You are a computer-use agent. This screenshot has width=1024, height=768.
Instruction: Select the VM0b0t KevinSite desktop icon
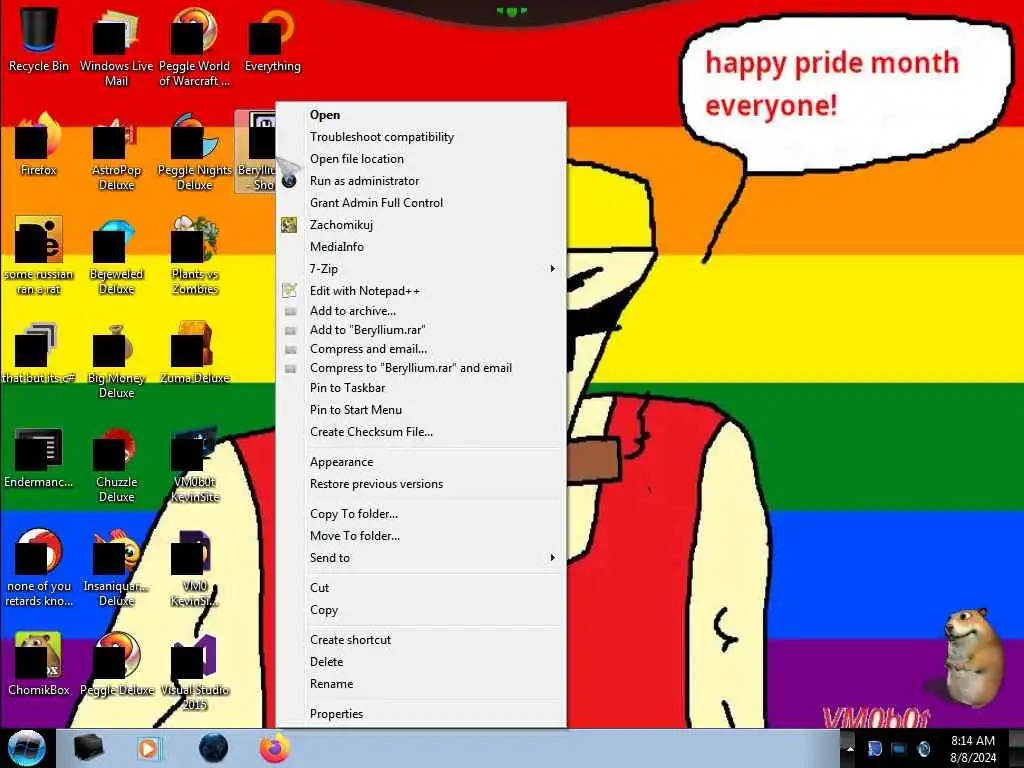tap(194, 464)
